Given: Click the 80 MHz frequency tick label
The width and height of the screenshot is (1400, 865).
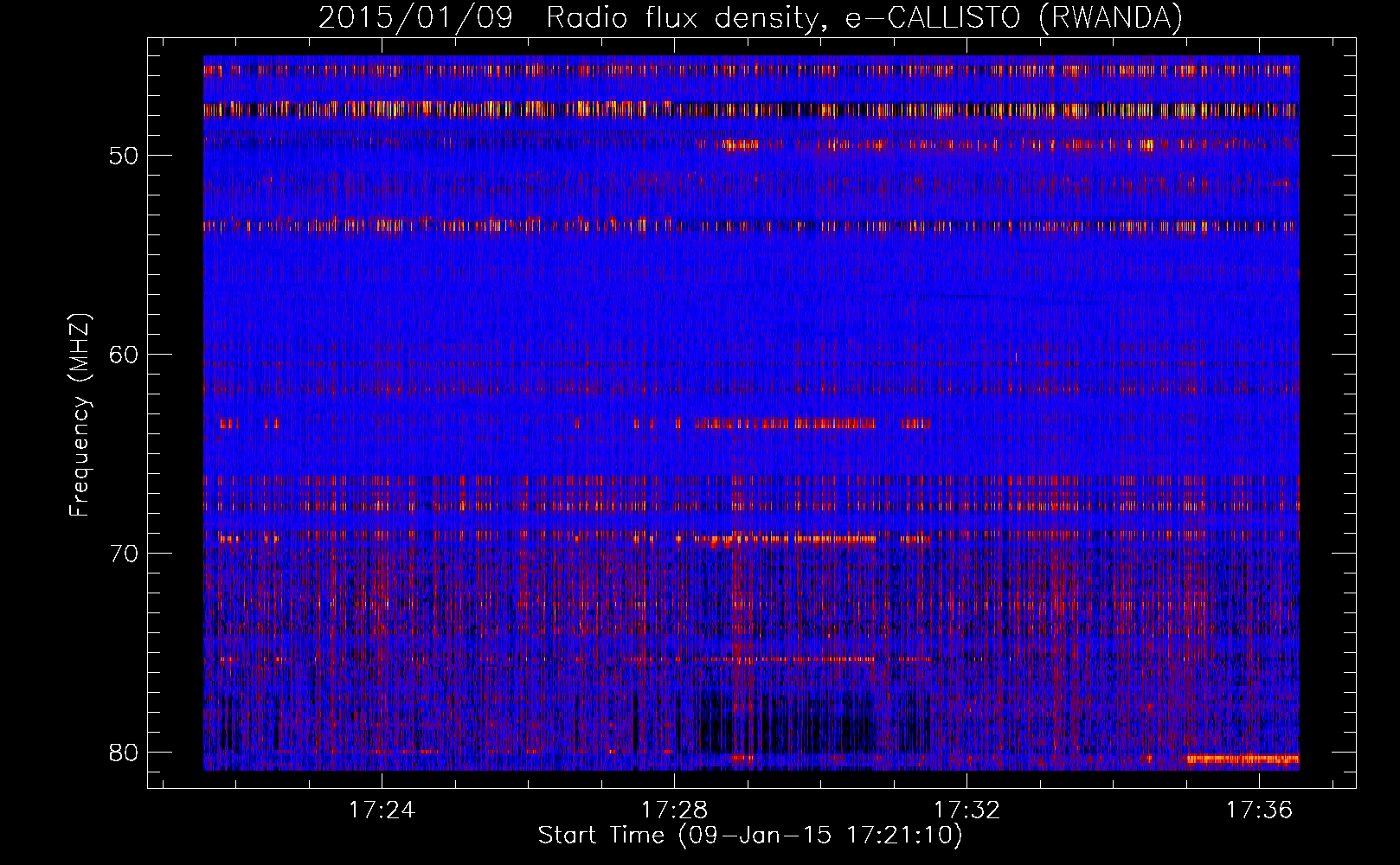Looking at the screenshot, I should pos(124,753).
